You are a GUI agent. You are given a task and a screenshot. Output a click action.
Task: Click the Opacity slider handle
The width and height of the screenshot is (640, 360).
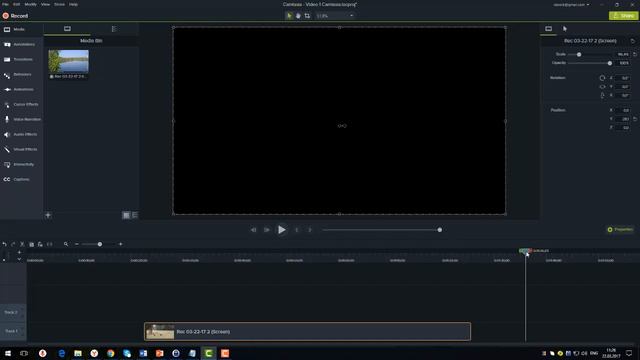click(610, 63)
